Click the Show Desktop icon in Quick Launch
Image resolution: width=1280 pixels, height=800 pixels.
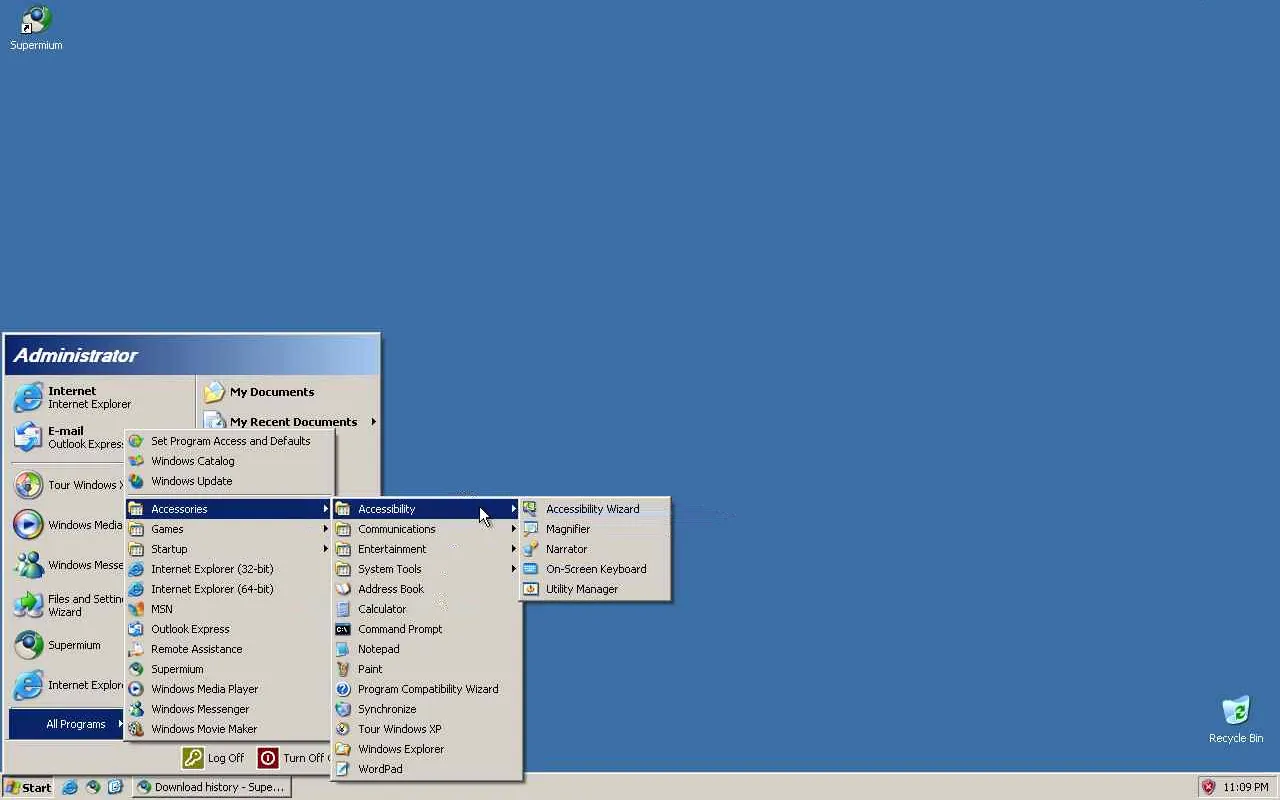tap(115, 787)
